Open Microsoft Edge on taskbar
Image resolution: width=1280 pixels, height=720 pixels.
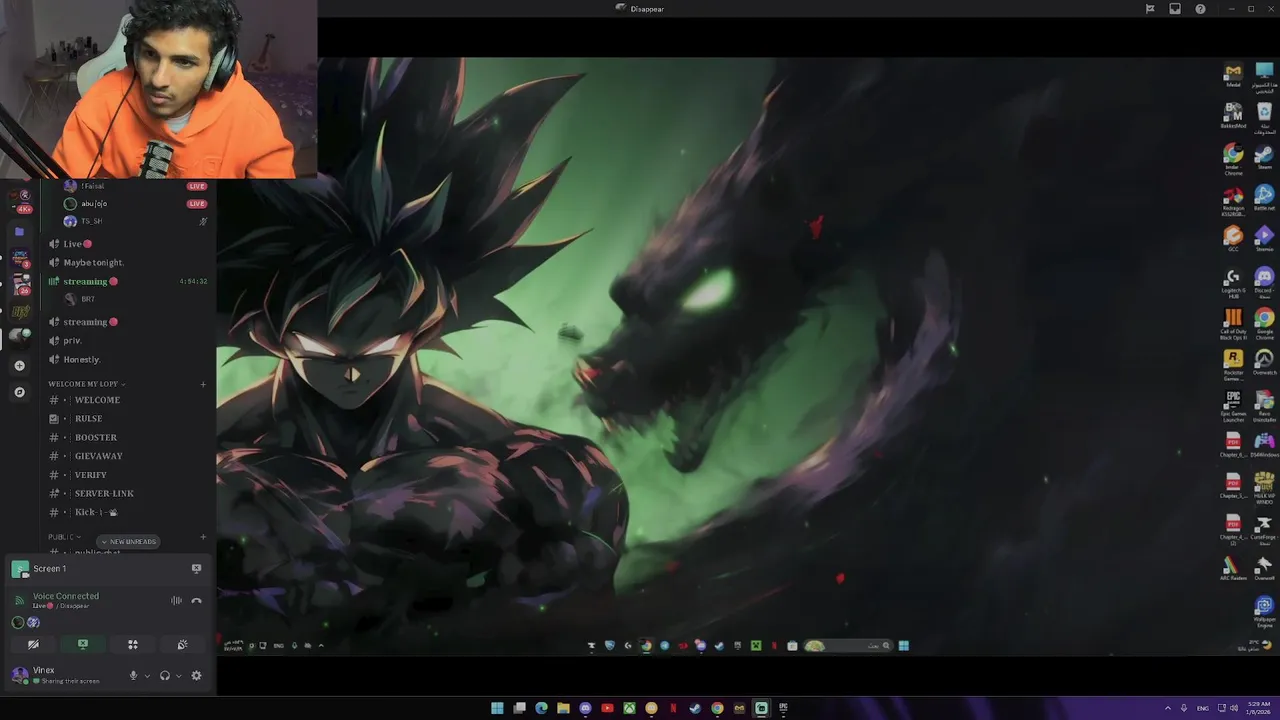541,708
